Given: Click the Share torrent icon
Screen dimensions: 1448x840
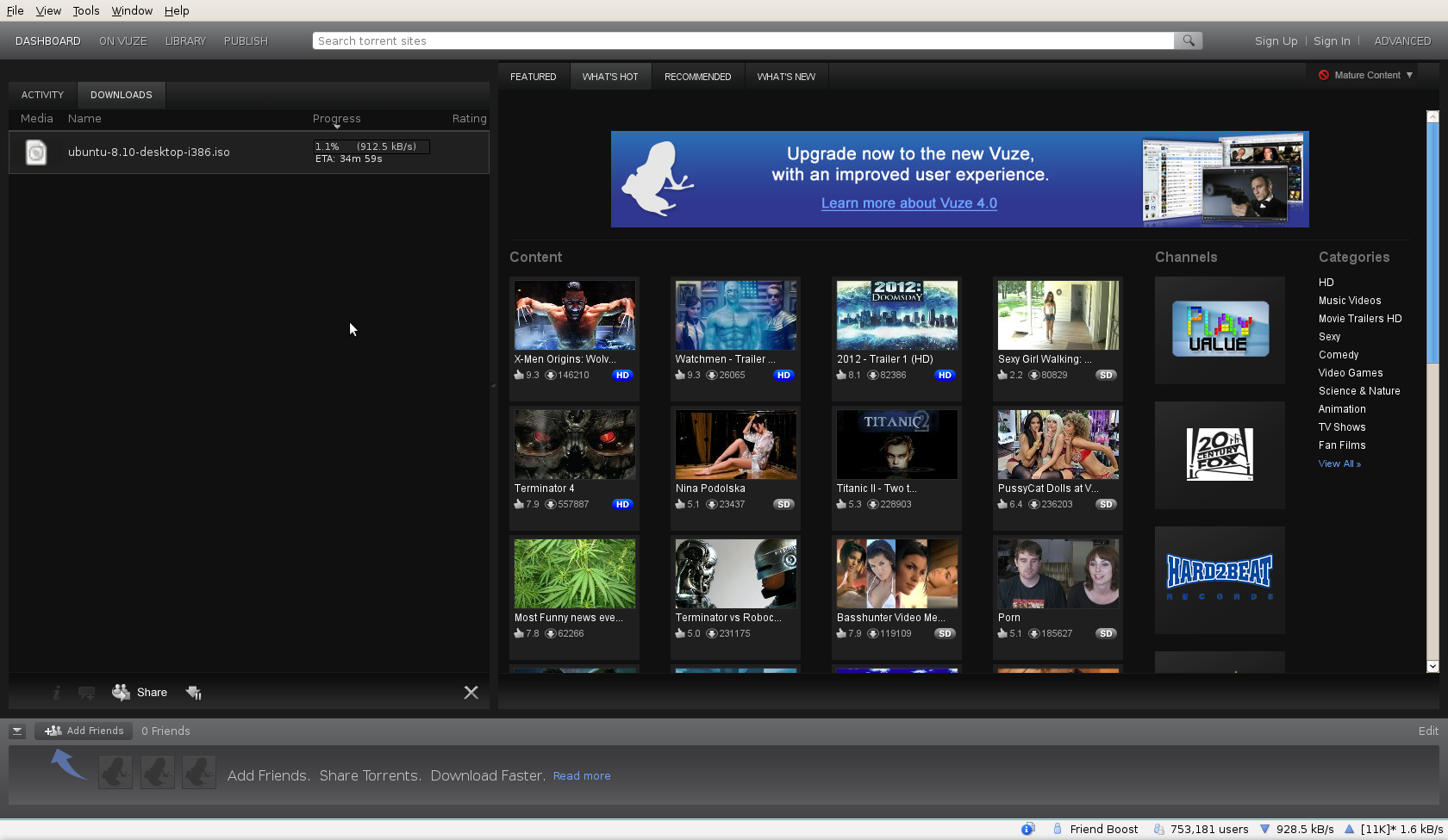Looking at the screenshot, I should (122, 693).
